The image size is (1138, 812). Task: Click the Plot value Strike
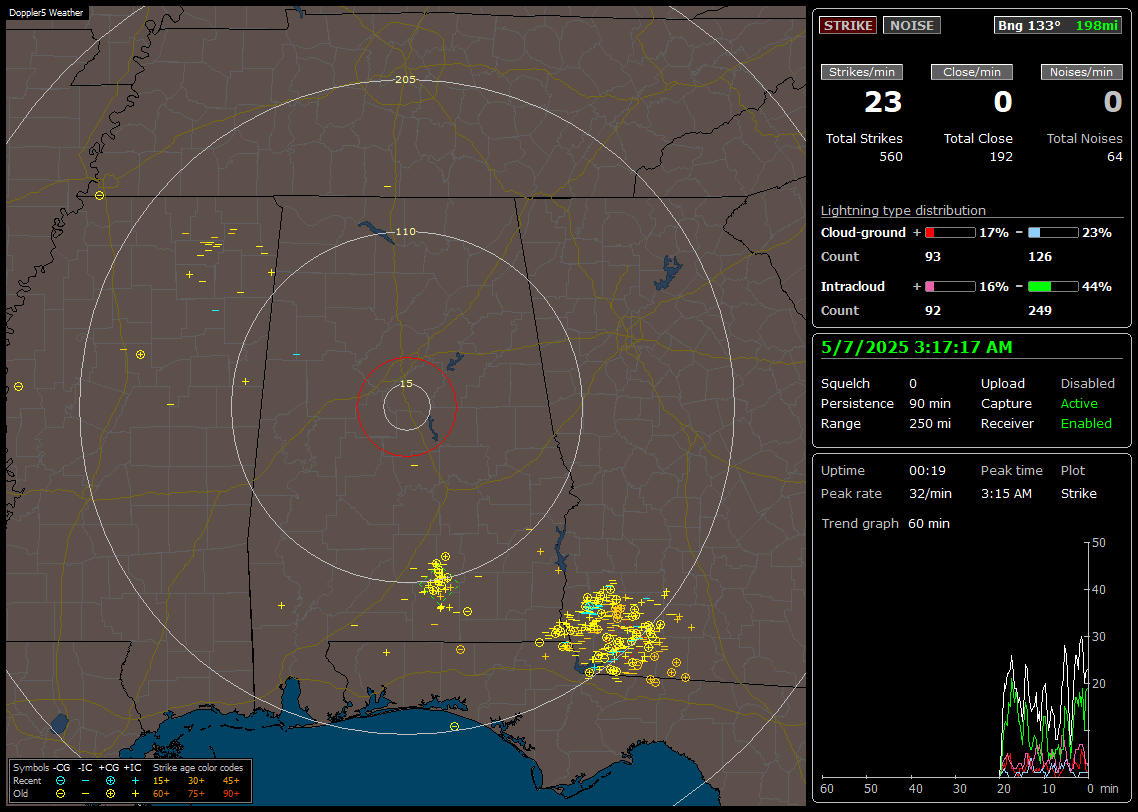coord(1078,493)
